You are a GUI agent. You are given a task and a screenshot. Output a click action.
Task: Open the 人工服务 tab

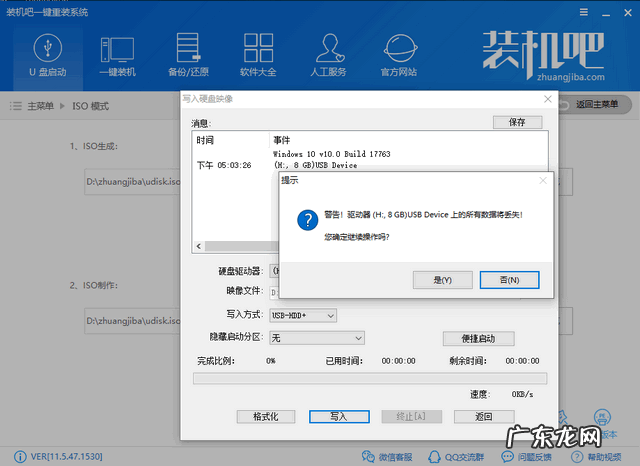328,56
